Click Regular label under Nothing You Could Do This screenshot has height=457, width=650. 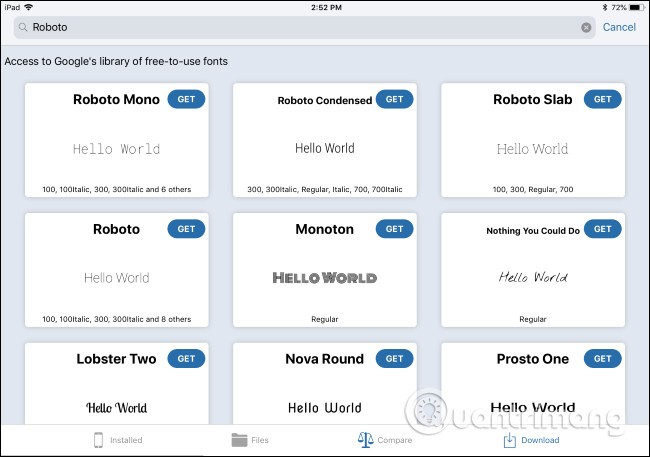[x=533, y=319]
